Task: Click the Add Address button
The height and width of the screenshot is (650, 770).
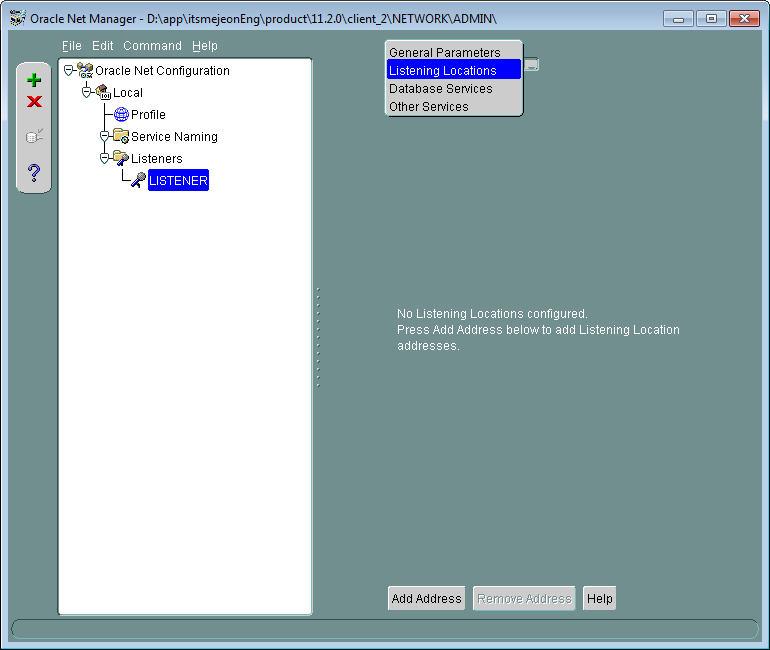Action: pyautogui.click(x=426, y=598)
